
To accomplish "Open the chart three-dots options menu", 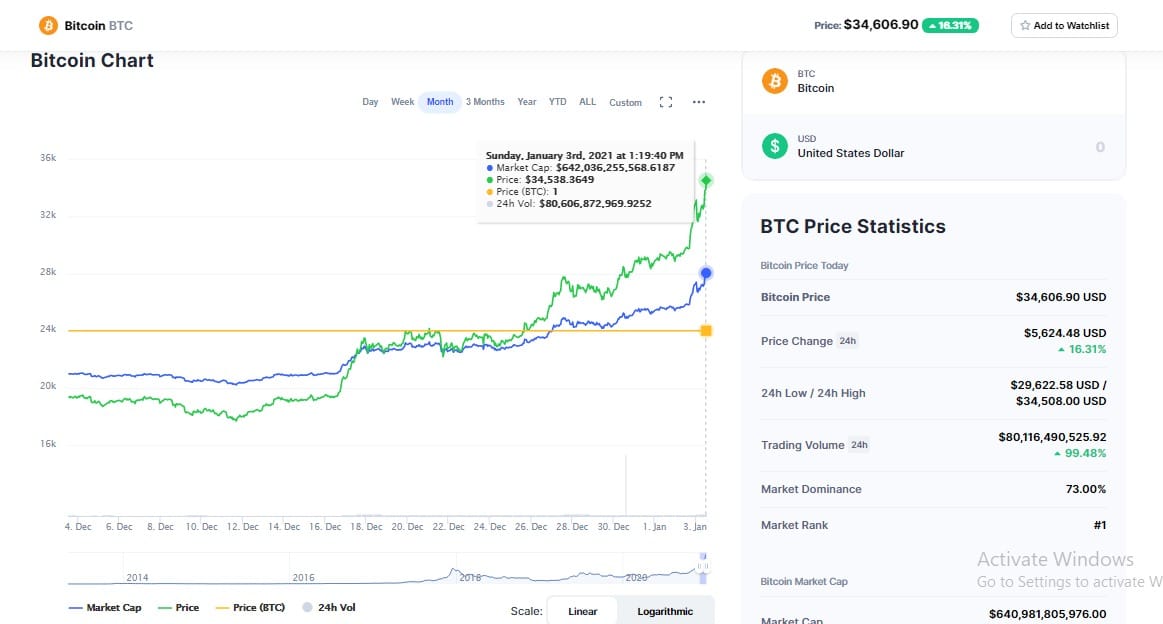I will coord(699,102).
